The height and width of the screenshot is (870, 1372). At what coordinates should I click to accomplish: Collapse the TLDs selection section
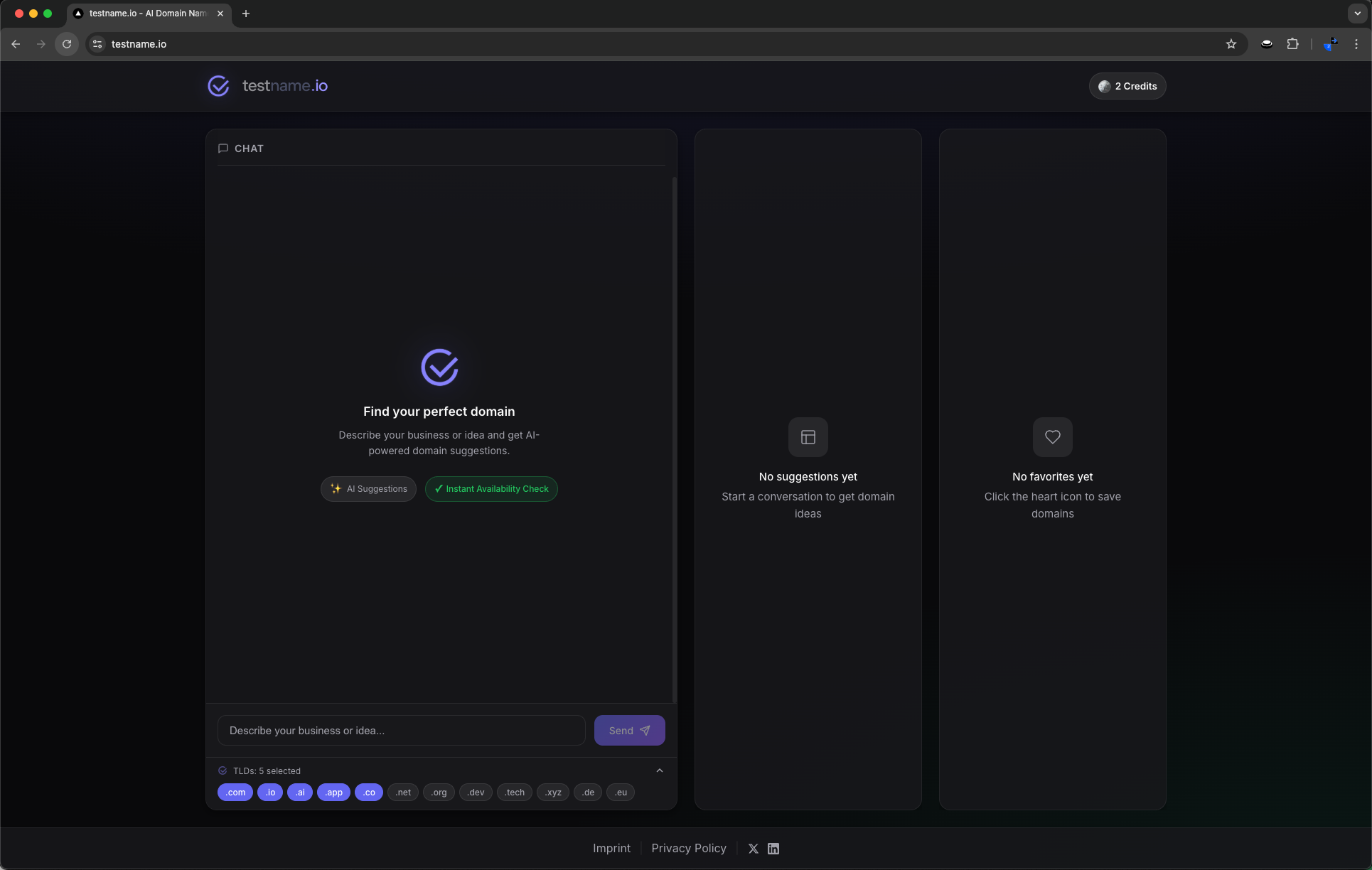pos(658,770)
